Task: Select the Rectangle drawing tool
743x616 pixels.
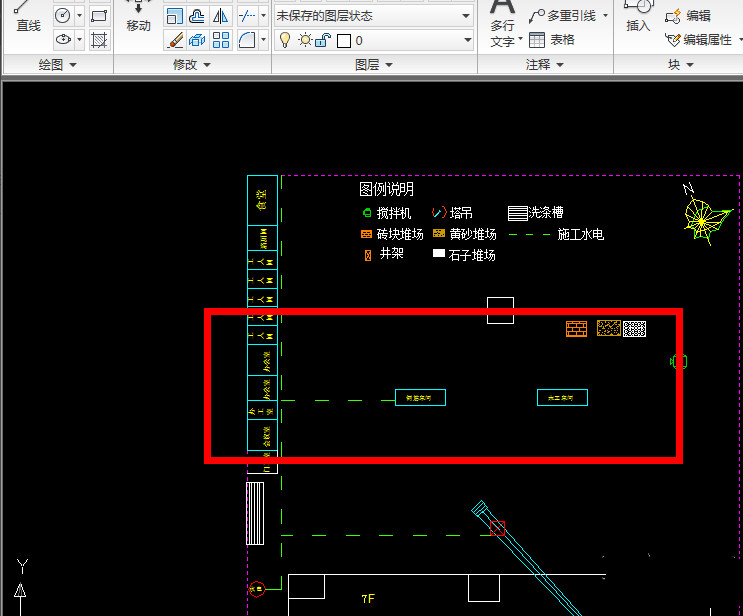Action: point(100,16)
